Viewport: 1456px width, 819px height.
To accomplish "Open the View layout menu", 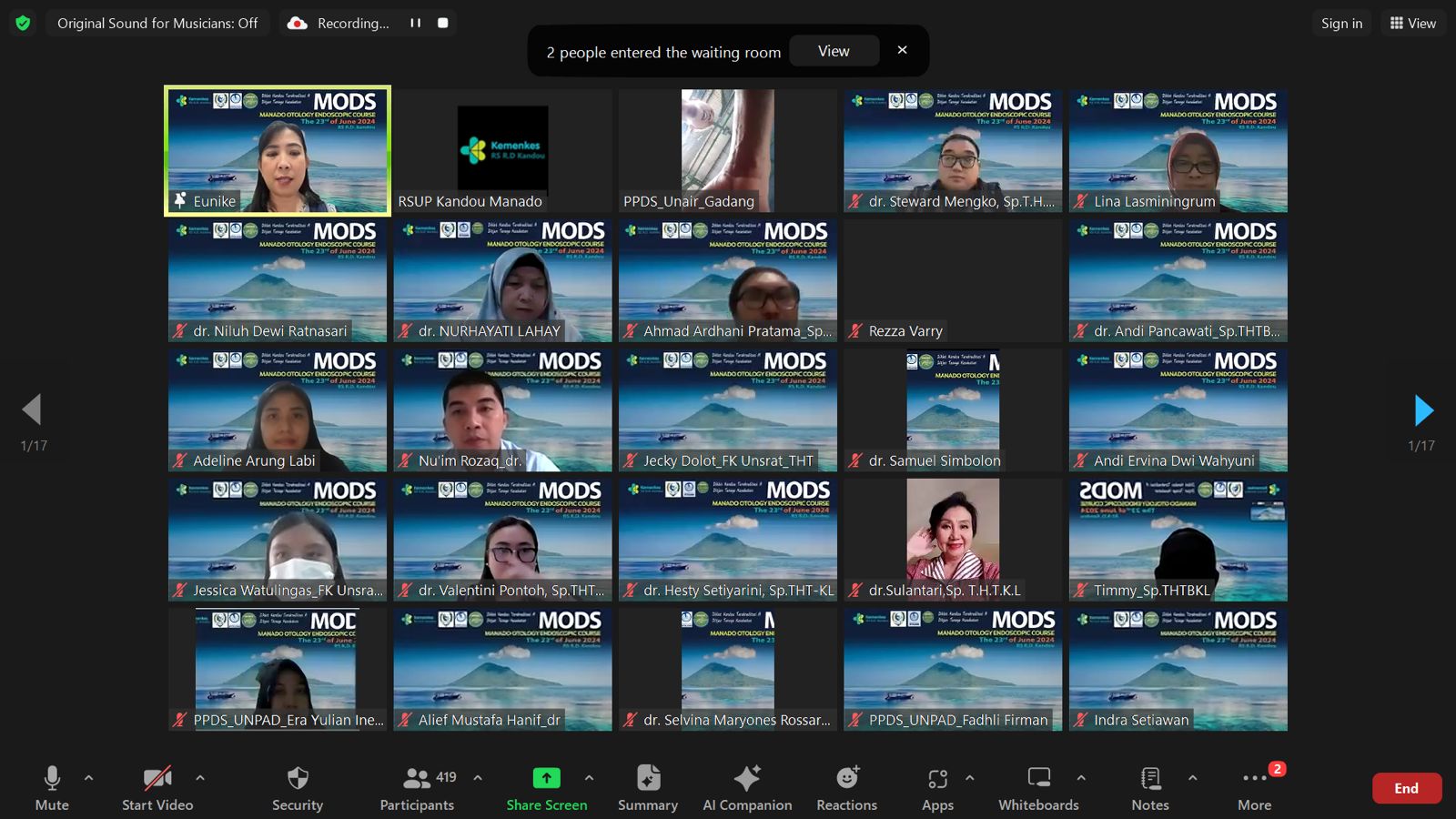I will (x=1412, y=23).
